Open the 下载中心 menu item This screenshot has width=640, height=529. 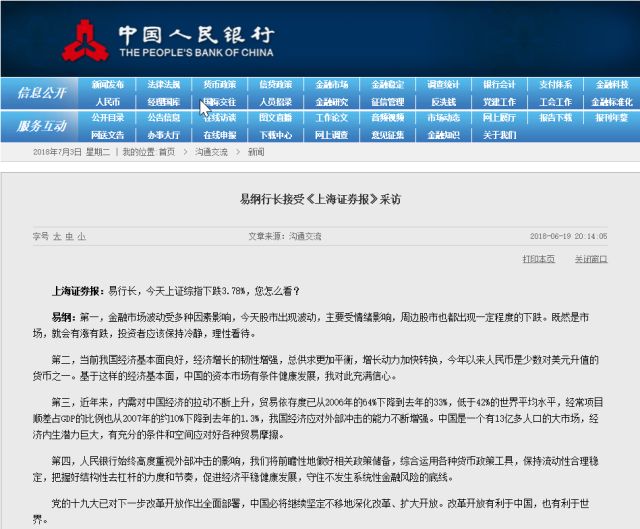point(276,134)
